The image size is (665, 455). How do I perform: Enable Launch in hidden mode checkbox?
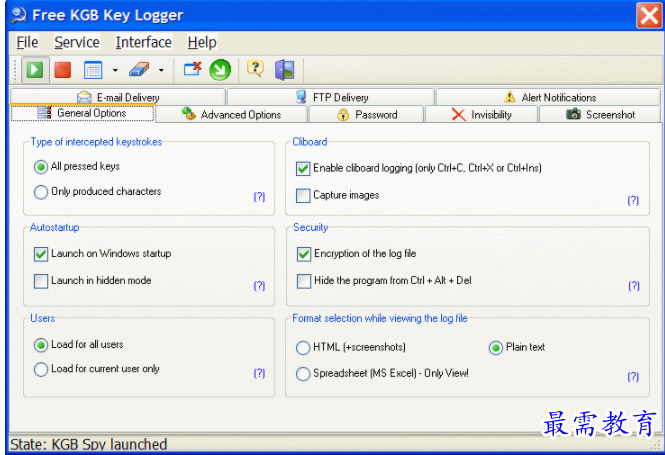(41, 281)
